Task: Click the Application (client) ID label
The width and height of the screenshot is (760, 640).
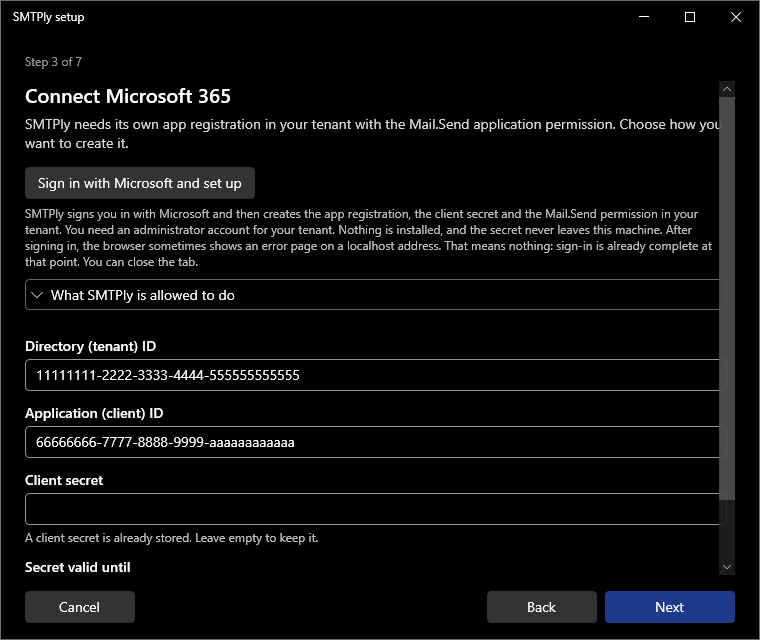Action: tap(94, 413)
